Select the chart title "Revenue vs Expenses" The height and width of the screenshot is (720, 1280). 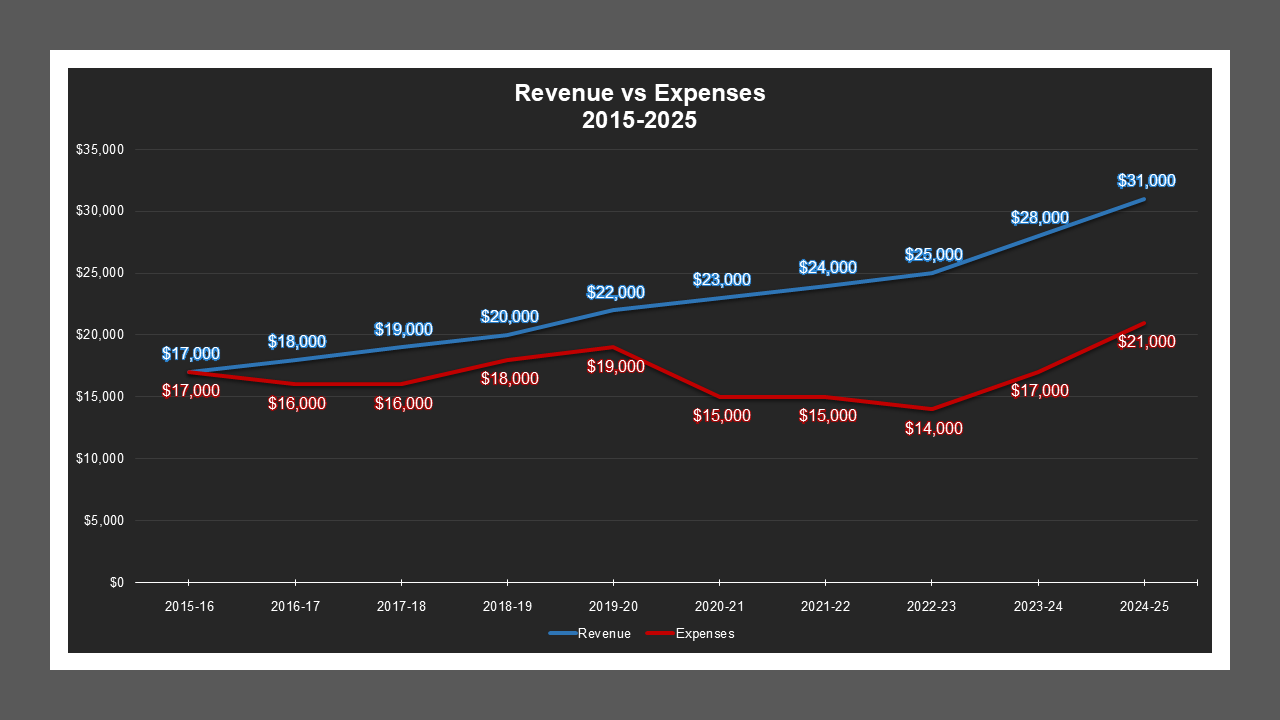pyautogui.click(x=639, y=93)
